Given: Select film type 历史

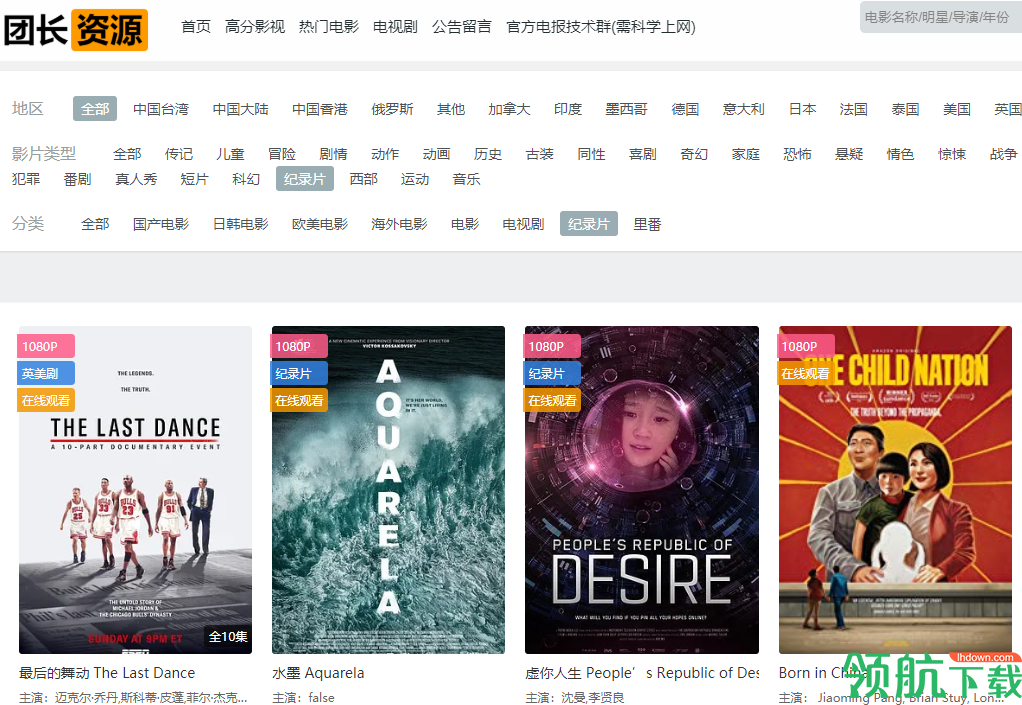Looking at the screenshot, I should (x=488, y=154).
